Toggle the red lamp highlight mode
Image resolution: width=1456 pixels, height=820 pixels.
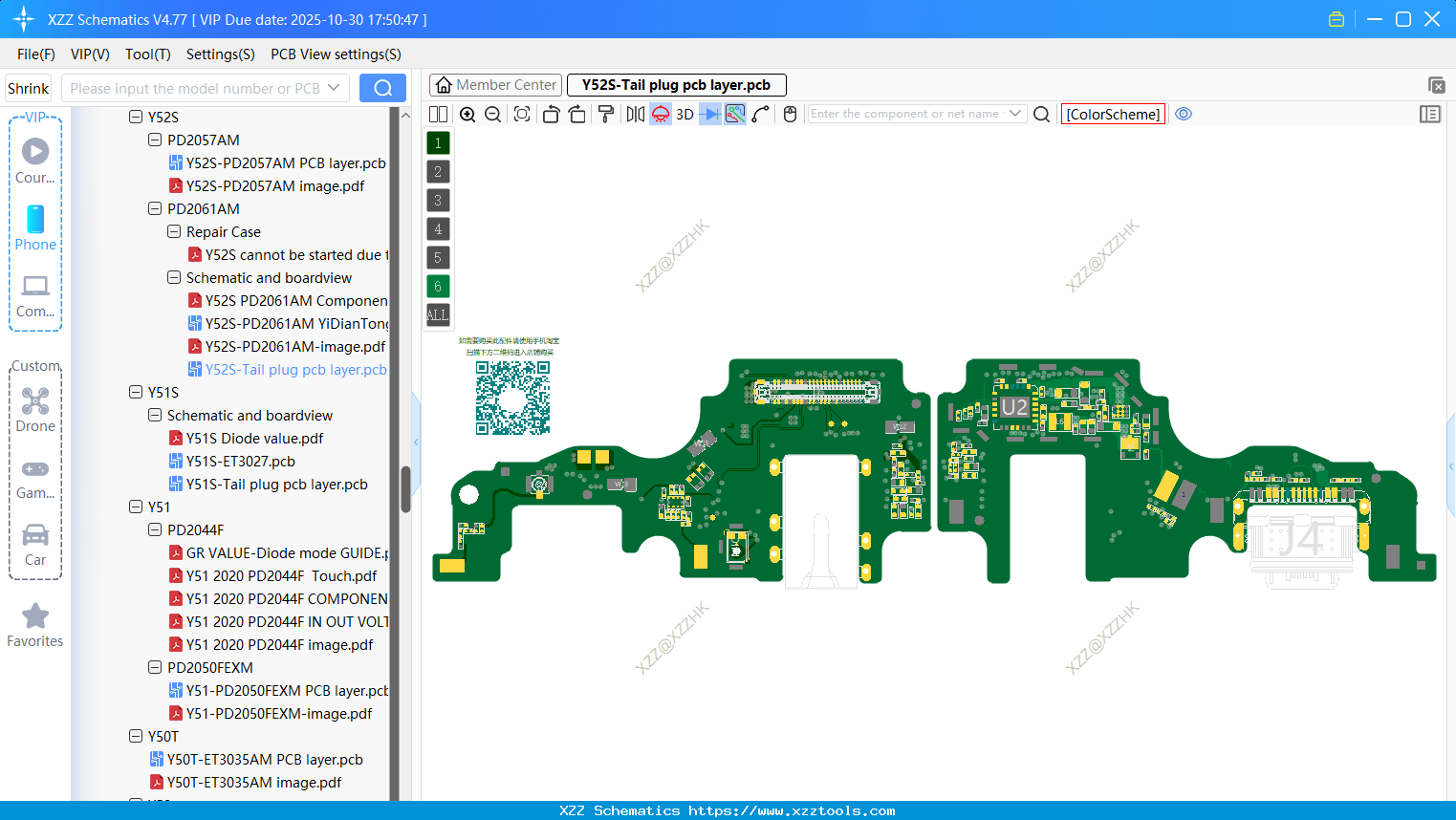tap(660, 114)
